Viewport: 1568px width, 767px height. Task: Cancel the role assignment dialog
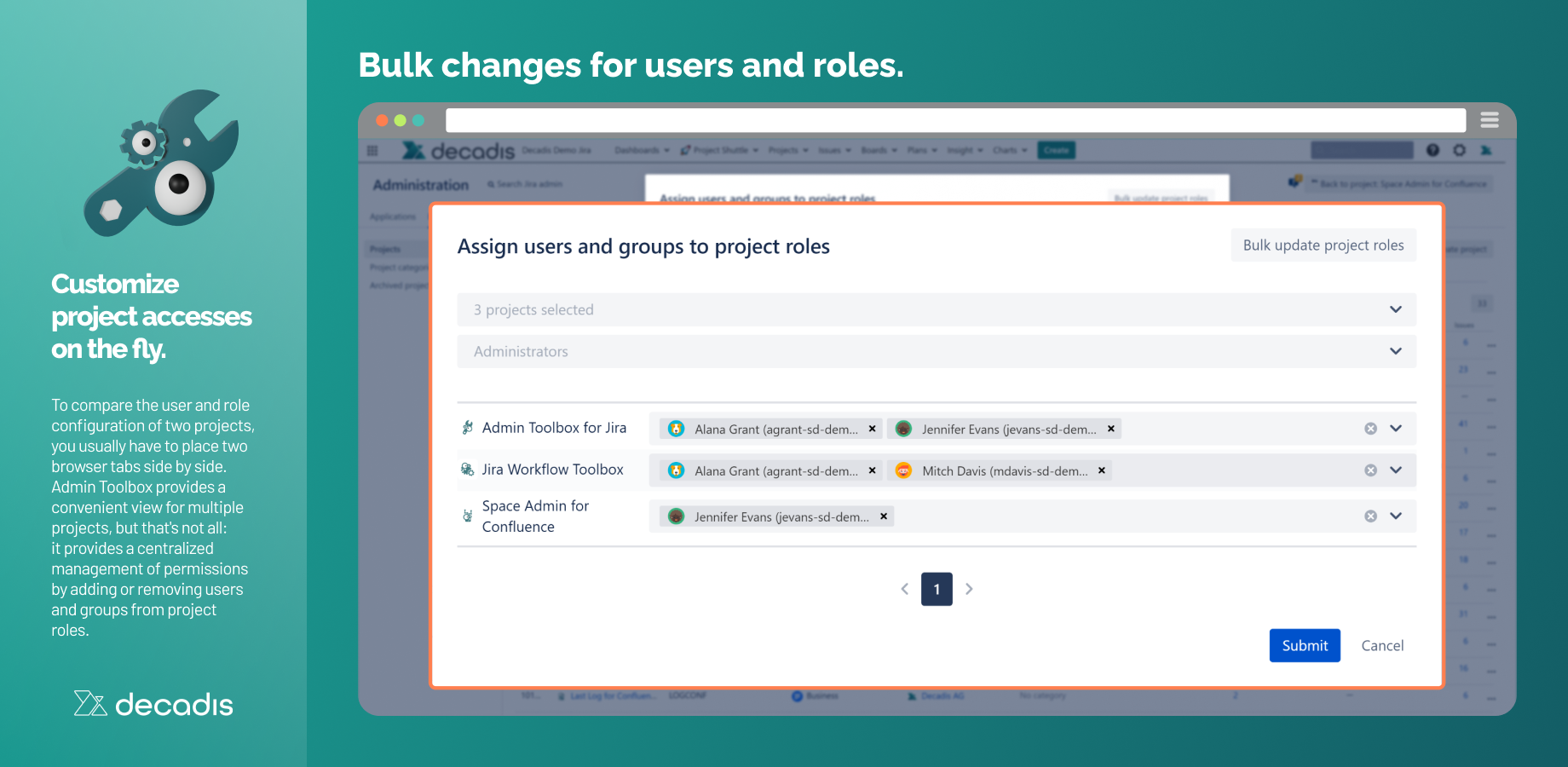(x=1381, y=645)
